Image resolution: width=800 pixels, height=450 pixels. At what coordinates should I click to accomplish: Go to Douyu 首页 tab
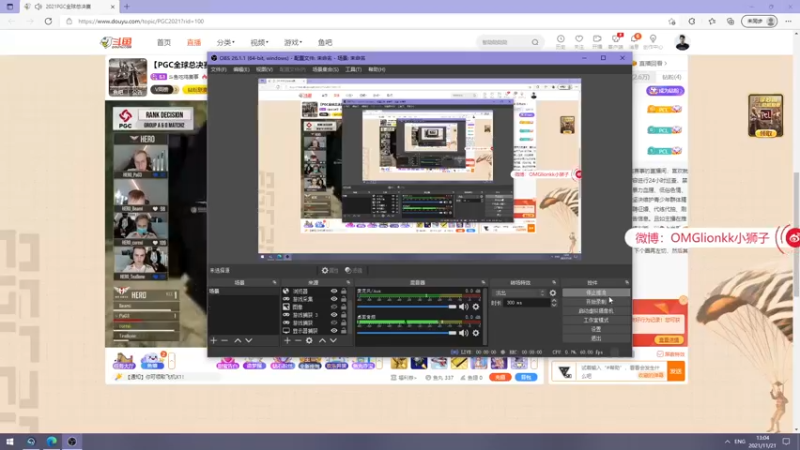(164, 42)
